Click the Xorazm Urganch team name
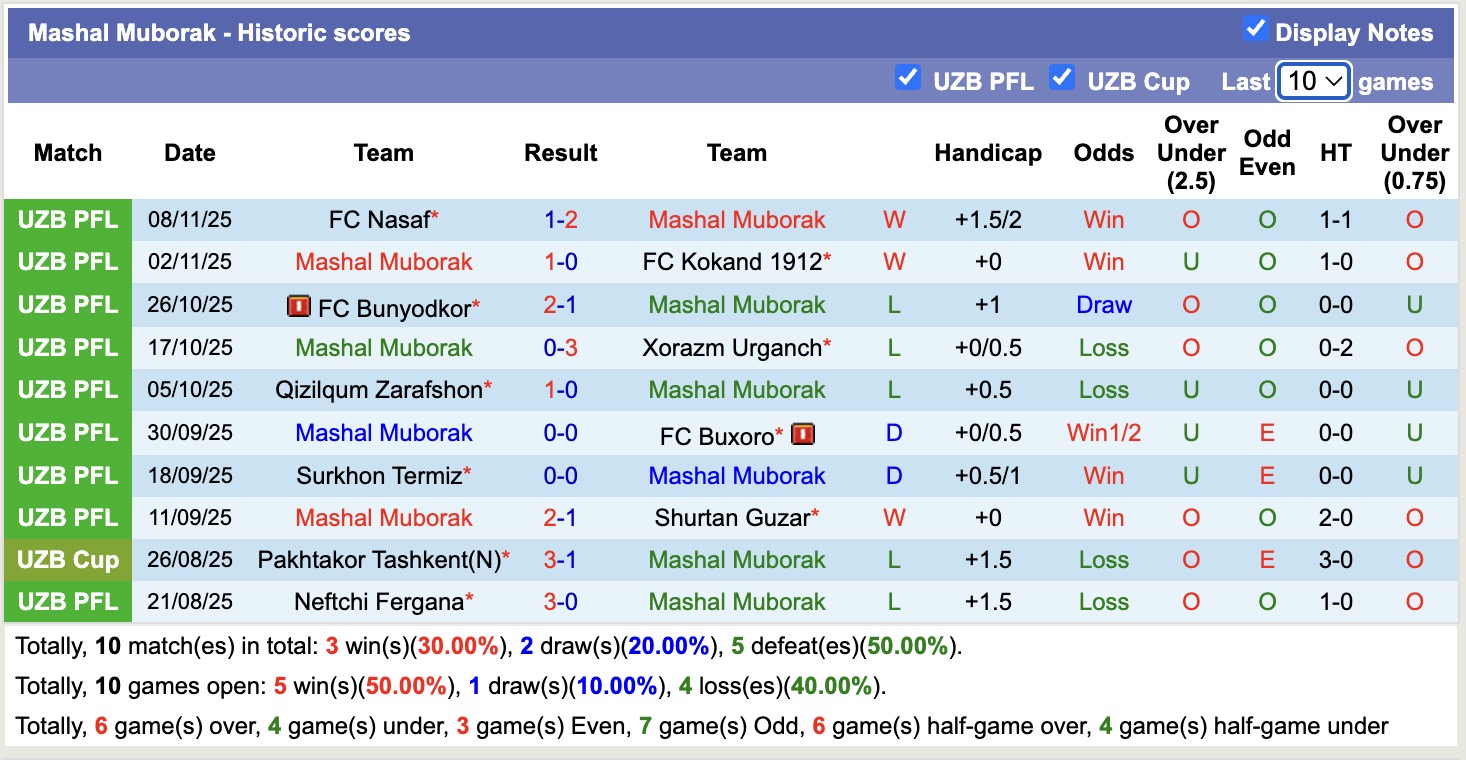This screenshot has height=760, width=1466. tap(731, 348)
